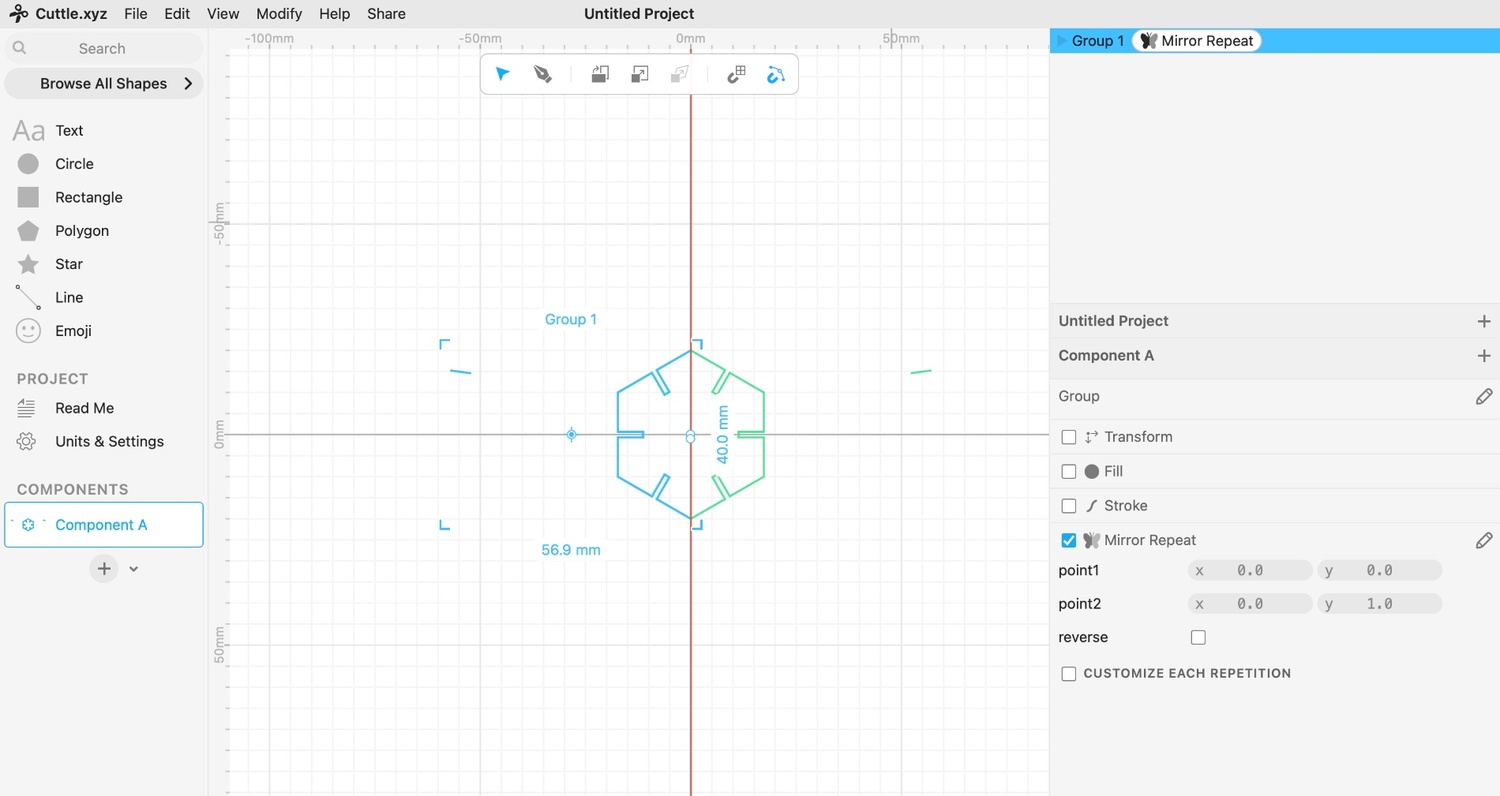Uncheck the Mirror Repeat checkbox
1500x796 pixels.
(x=1069, y=541)
